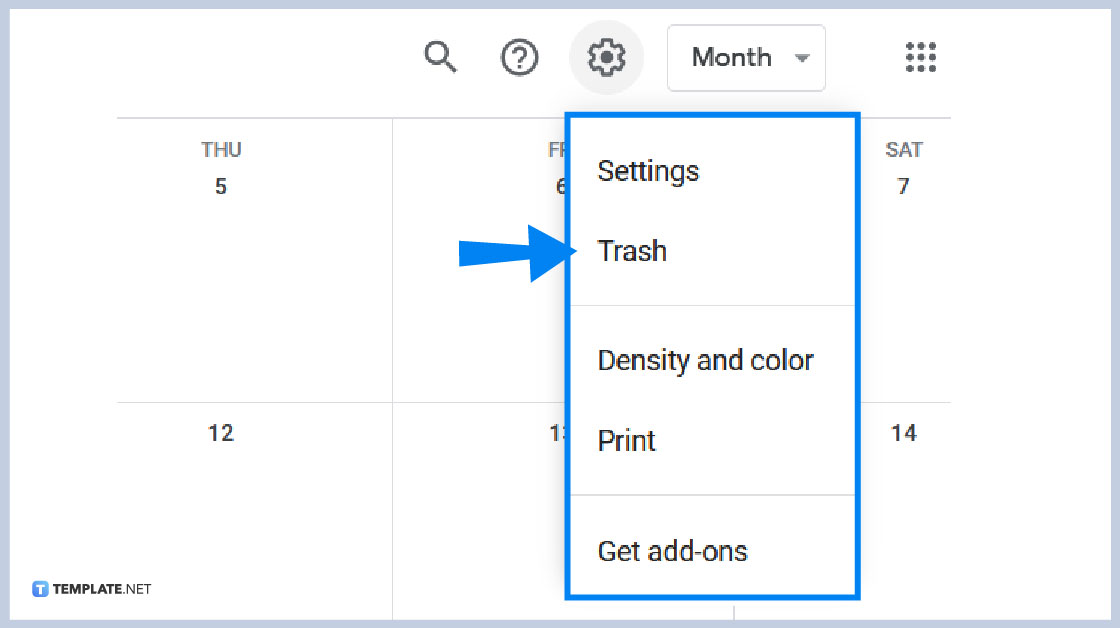Select day 7 on the calendar
The width and height of the screenshot is (1120, 628).
pyautogui.click(x=903, y=186)
